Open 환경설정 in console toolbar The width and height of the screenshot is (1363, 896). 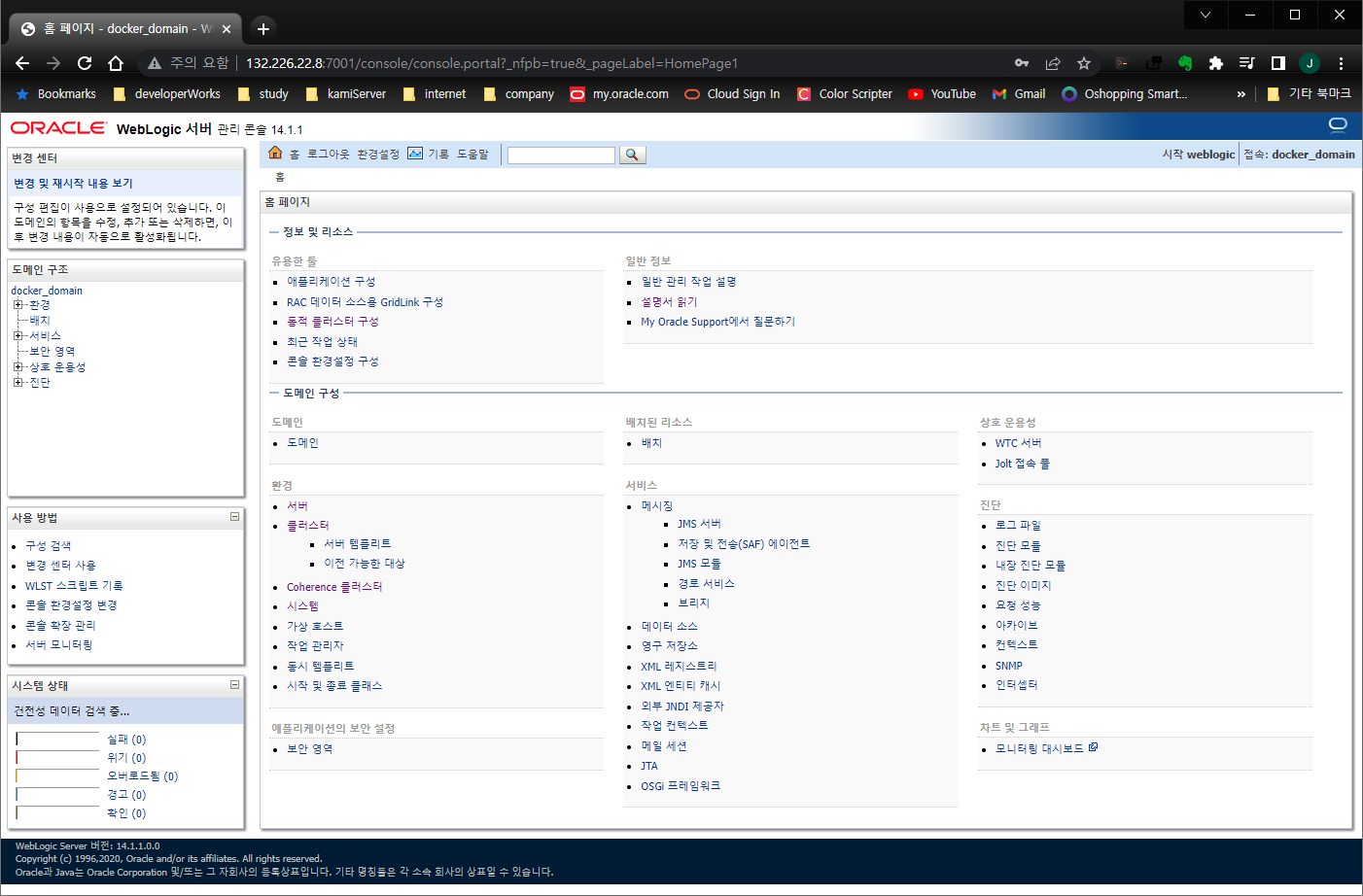click(x=378, y=155)
